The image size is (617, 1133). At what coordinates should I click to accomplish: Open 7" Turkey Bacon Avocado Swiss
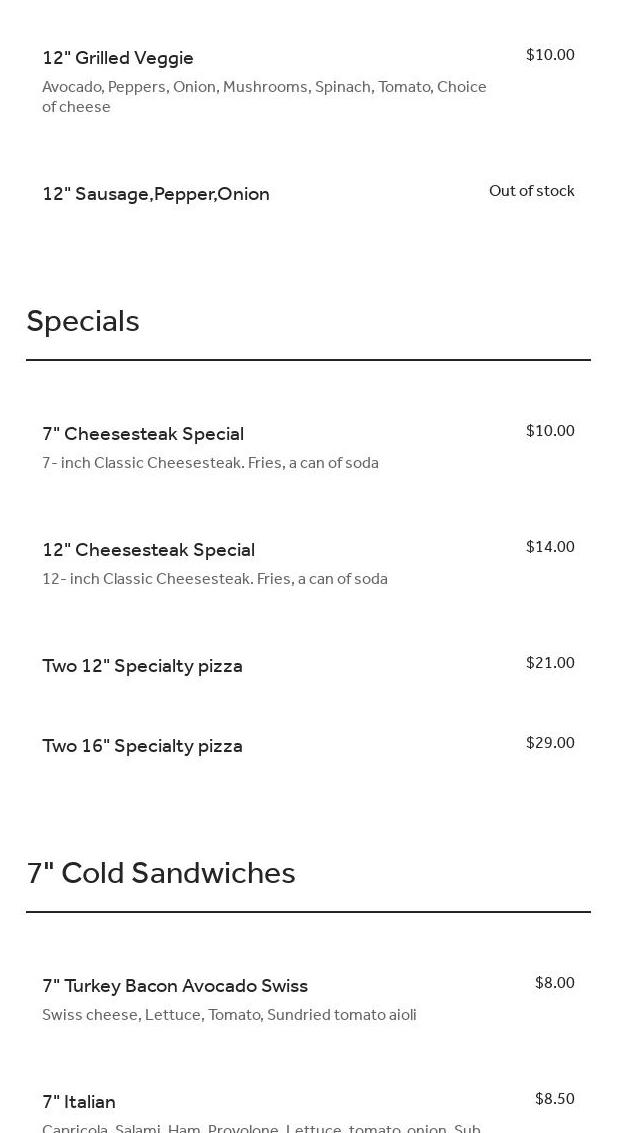[175, 986]
